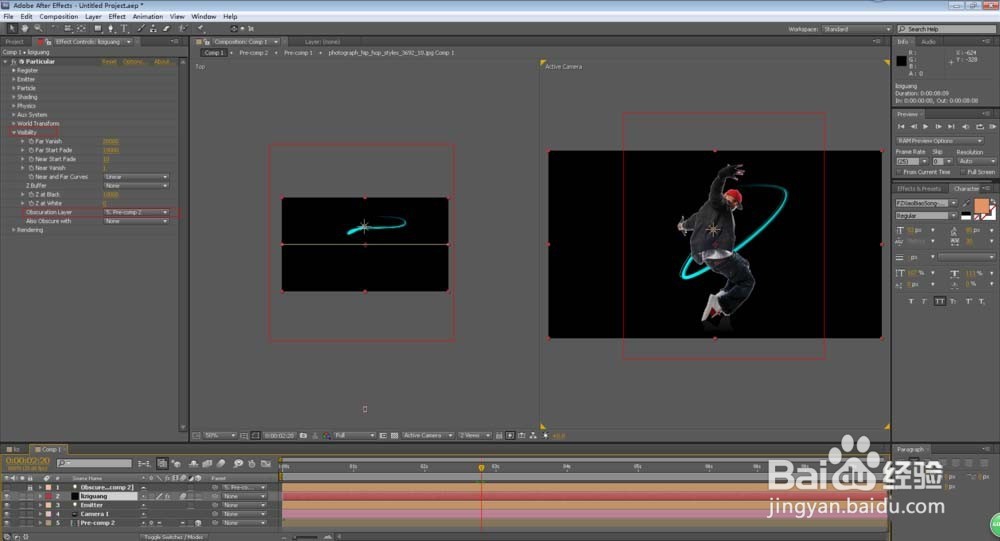
Task: Select the Brush tool
Action: [x=142, y=29]
